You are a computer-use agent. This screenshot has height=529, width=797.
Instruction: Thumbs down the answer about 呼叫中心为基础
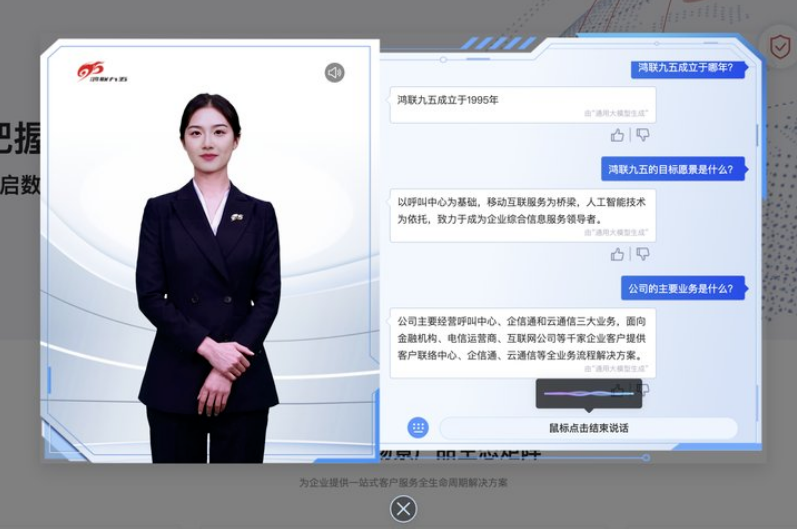click(x=642, y=254)
